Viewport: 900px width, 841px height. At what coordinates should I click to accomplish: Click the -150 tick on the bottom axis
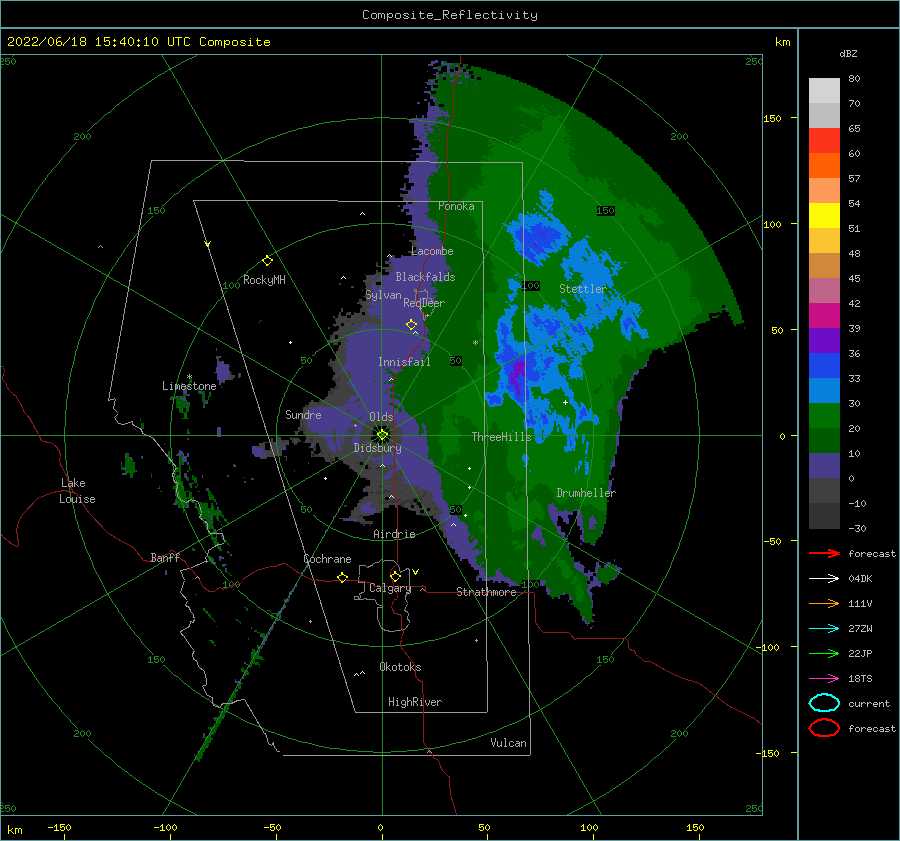[x=59, y=827]
